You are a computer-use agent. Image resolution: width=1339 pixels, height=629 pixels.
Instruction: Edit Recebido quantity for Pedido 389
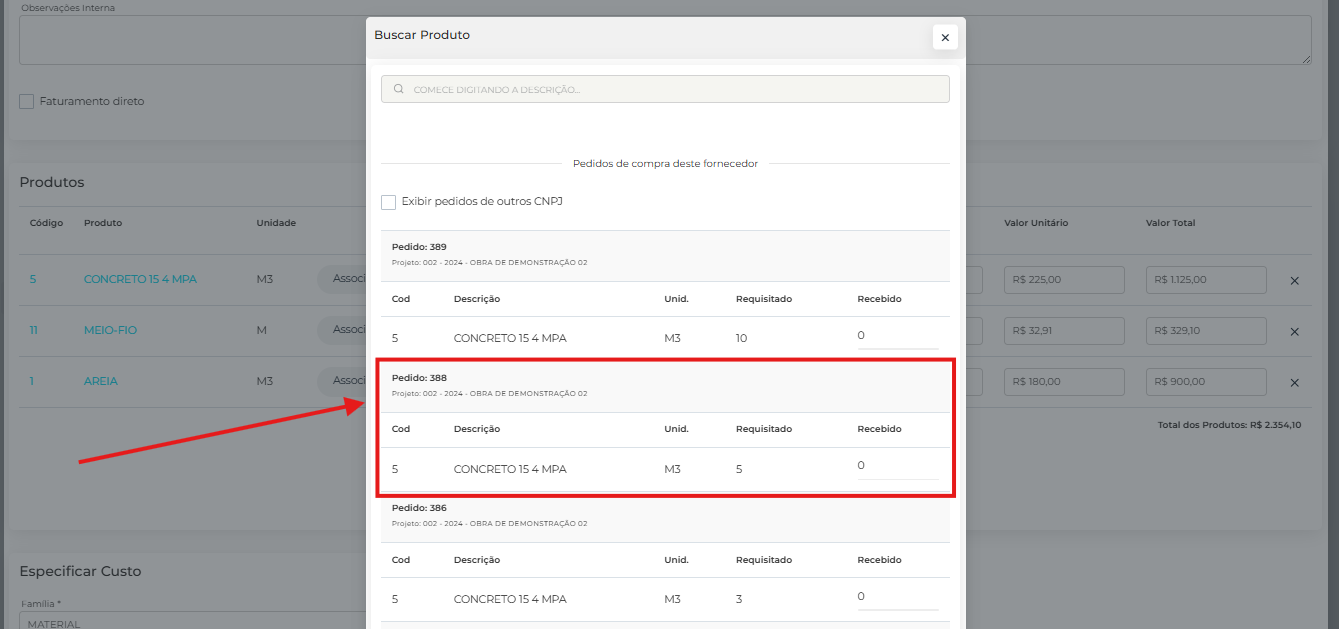tap(896, 336)
